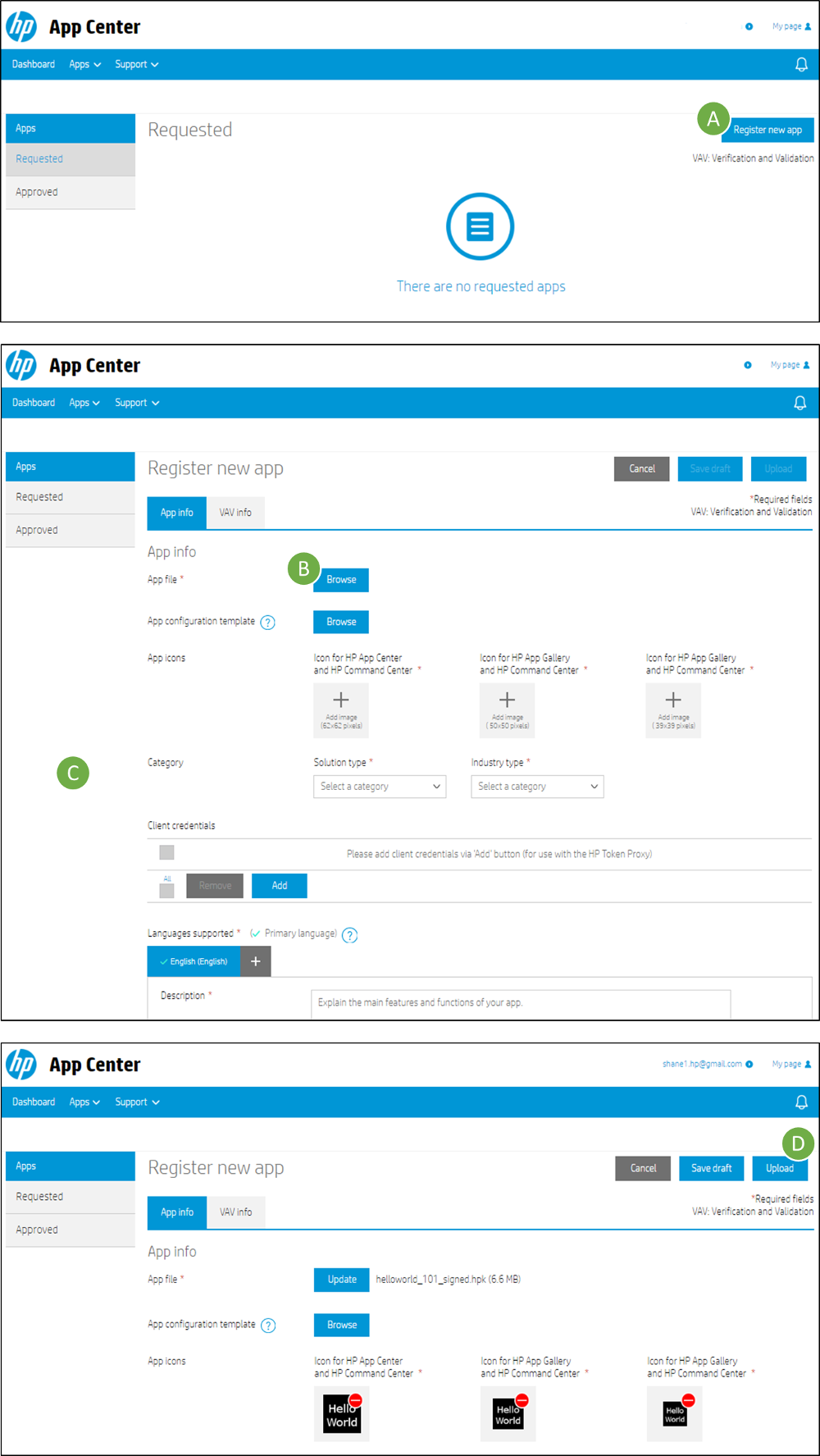The image size is (820, 1456).
Task: Select Approved in the Requested page sidebar
Action: 71,193
